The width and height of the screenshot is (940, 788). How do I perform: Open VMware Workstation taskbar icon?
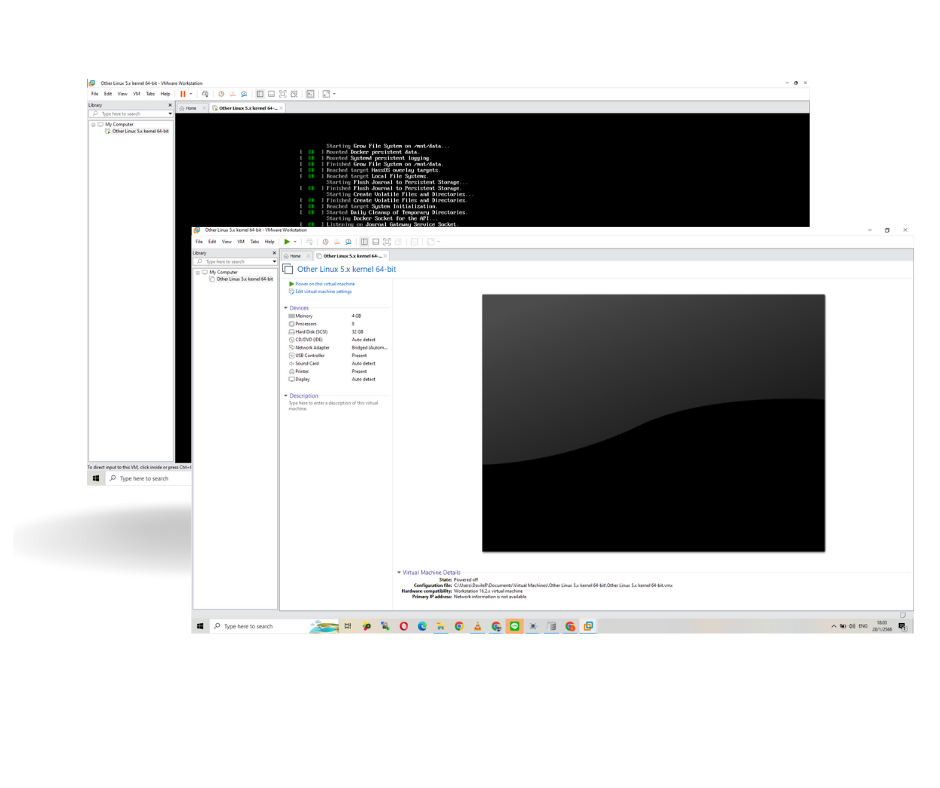(x=589, y=627)
